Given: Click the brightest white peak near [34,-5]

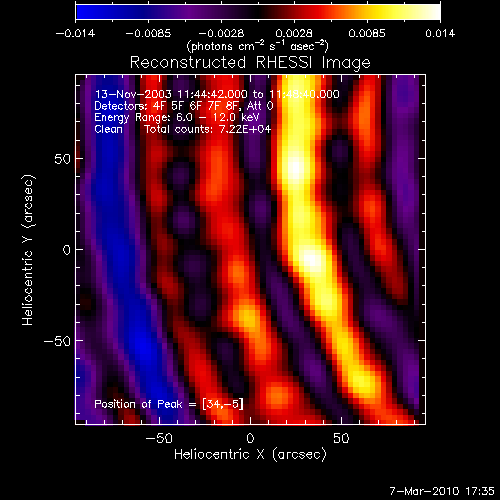Looking at the screenshot, I should (x=312, y=259).
